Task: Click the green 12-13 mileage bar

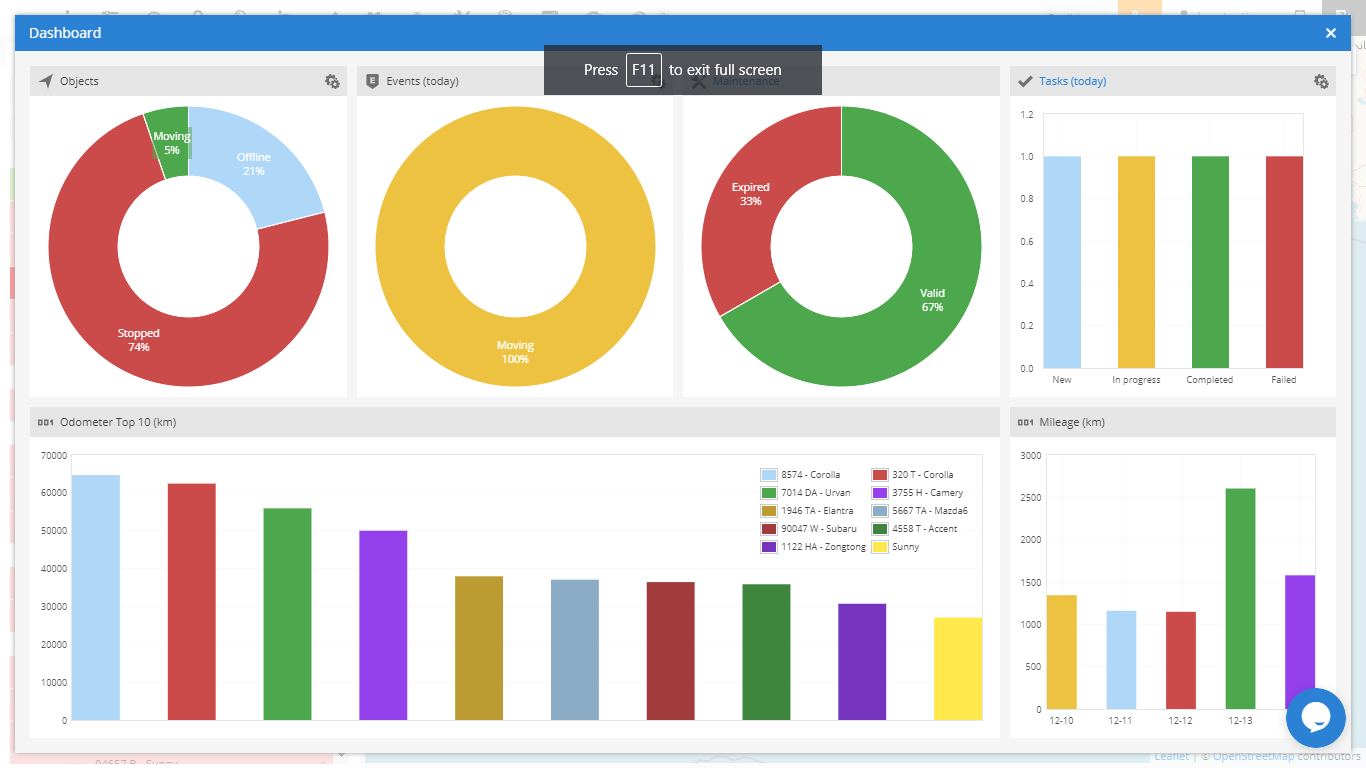Action: click(x=1240, y=598)
